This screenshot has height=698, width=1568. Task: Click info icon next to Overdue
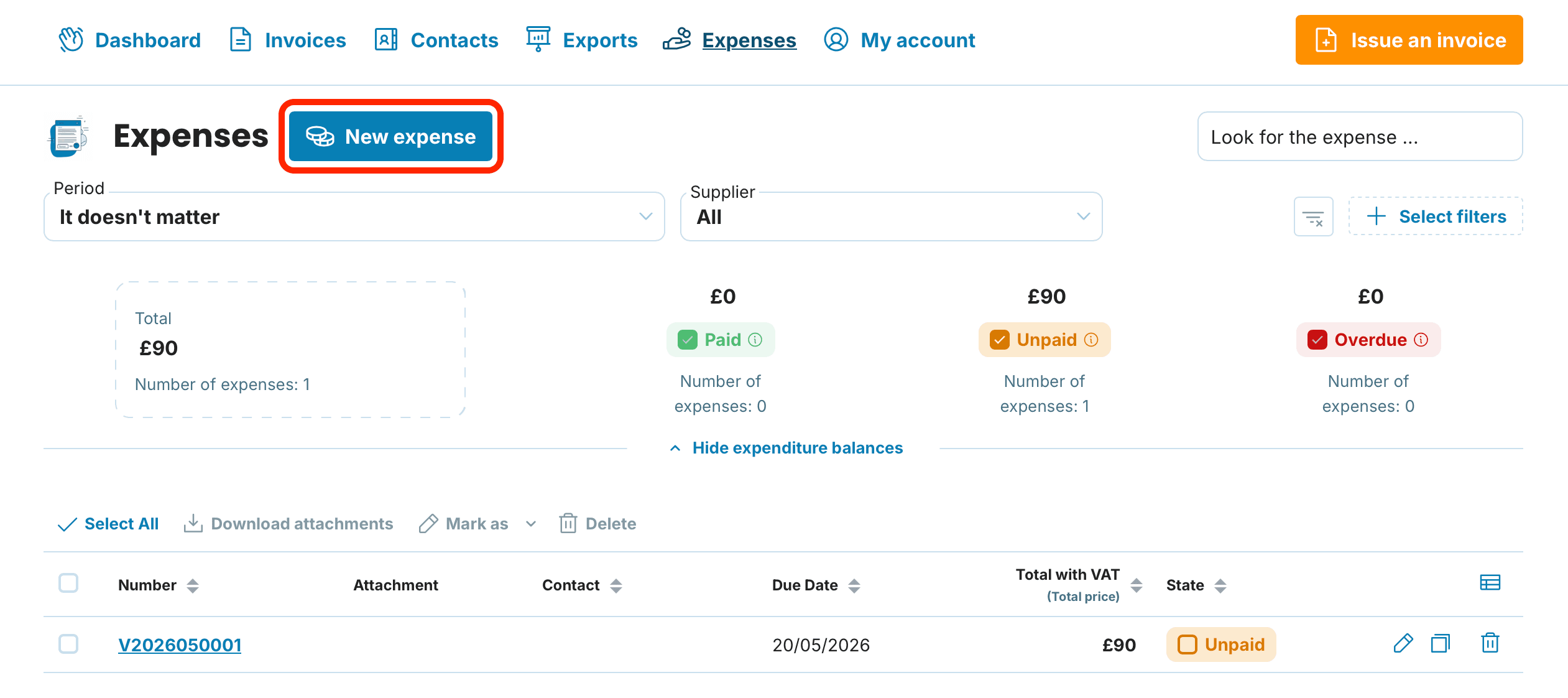pyautogui.click(x=1421, y=340)
